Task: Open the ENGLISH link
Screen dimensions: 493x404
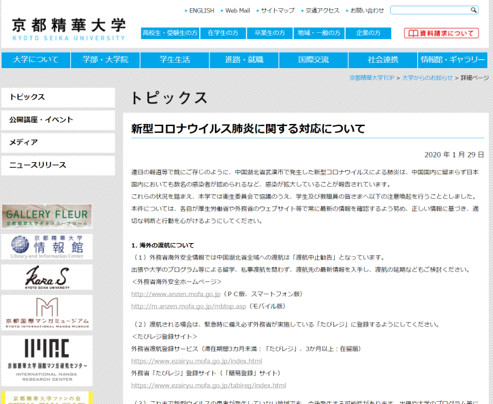Action: coord(202,11)
